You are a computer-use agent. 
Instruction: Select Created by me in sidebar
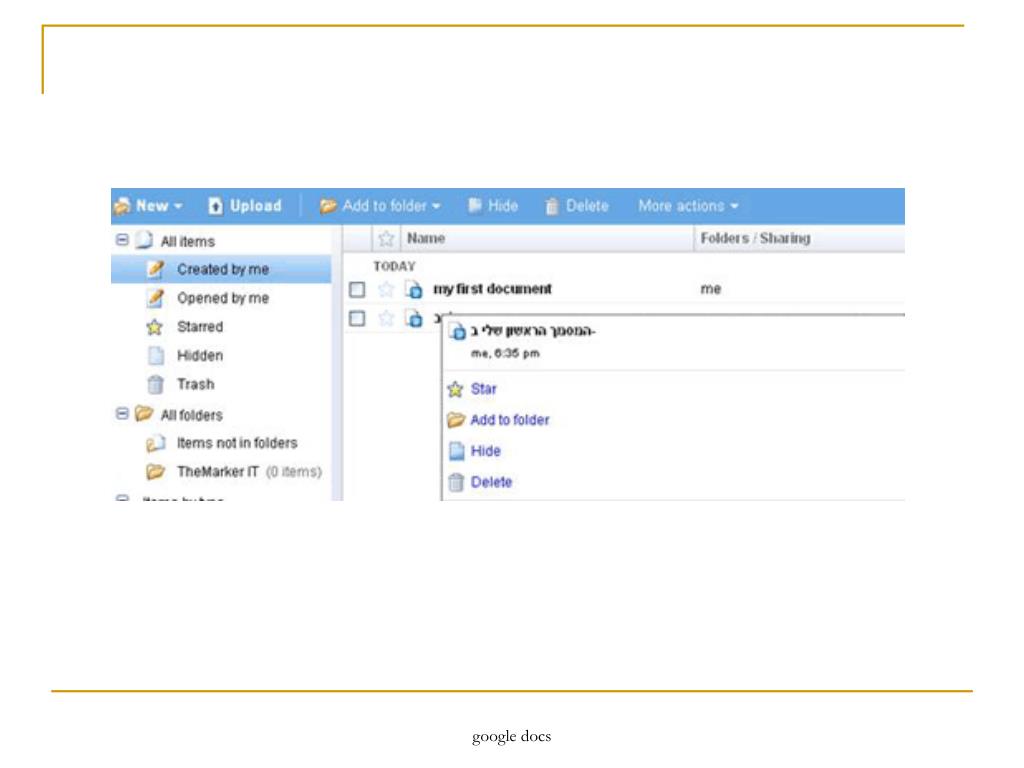222,269
